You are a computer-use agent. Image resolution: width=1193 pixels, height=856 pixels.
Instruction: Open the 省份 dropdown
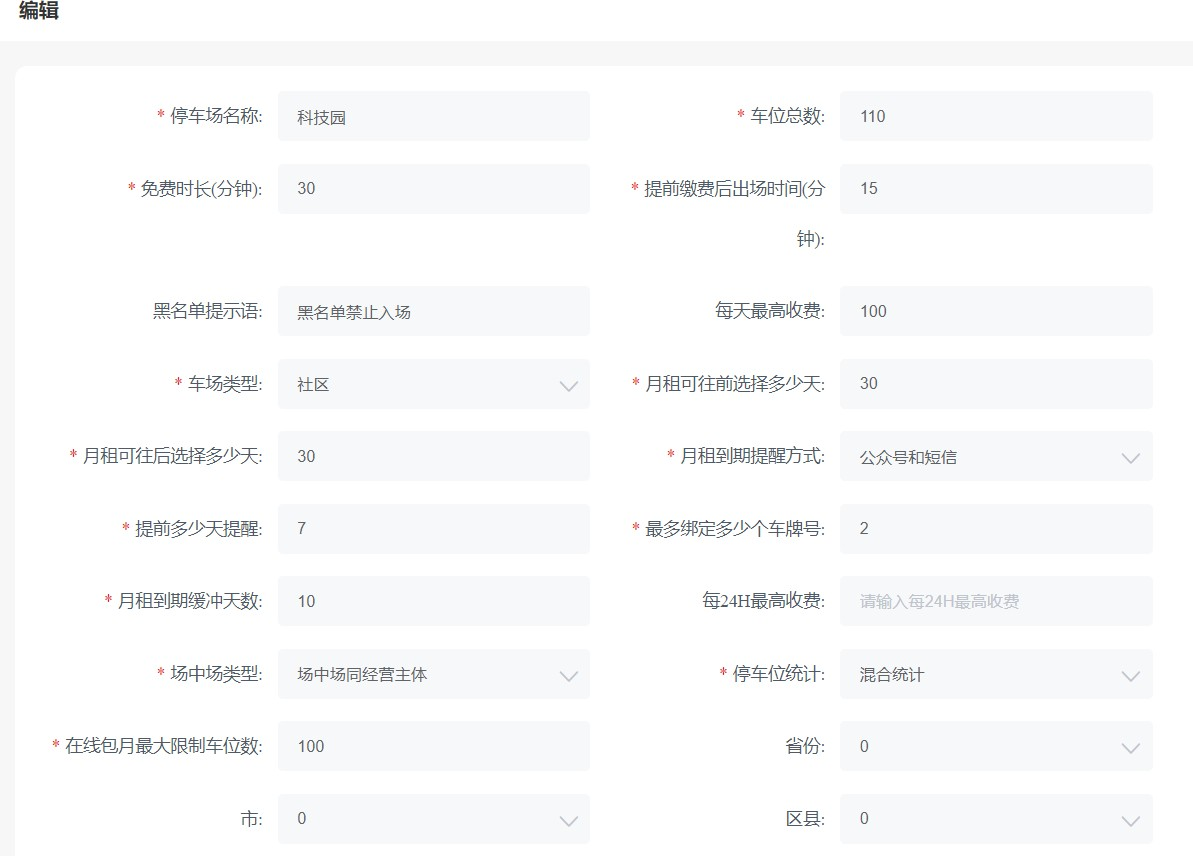[x=996, y=746]
